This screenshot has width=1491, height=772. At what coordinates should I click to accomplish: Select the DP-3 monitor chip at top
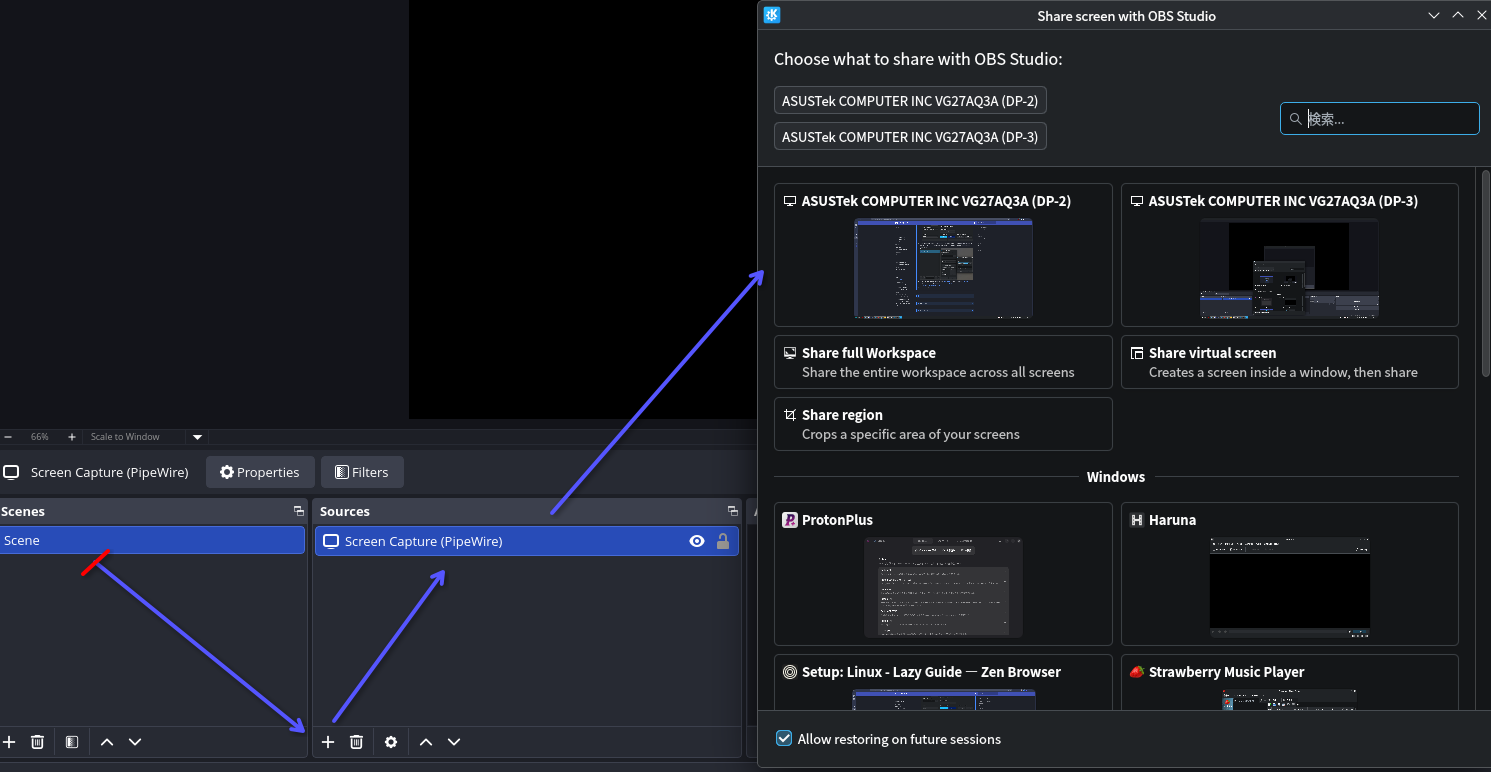910,137
